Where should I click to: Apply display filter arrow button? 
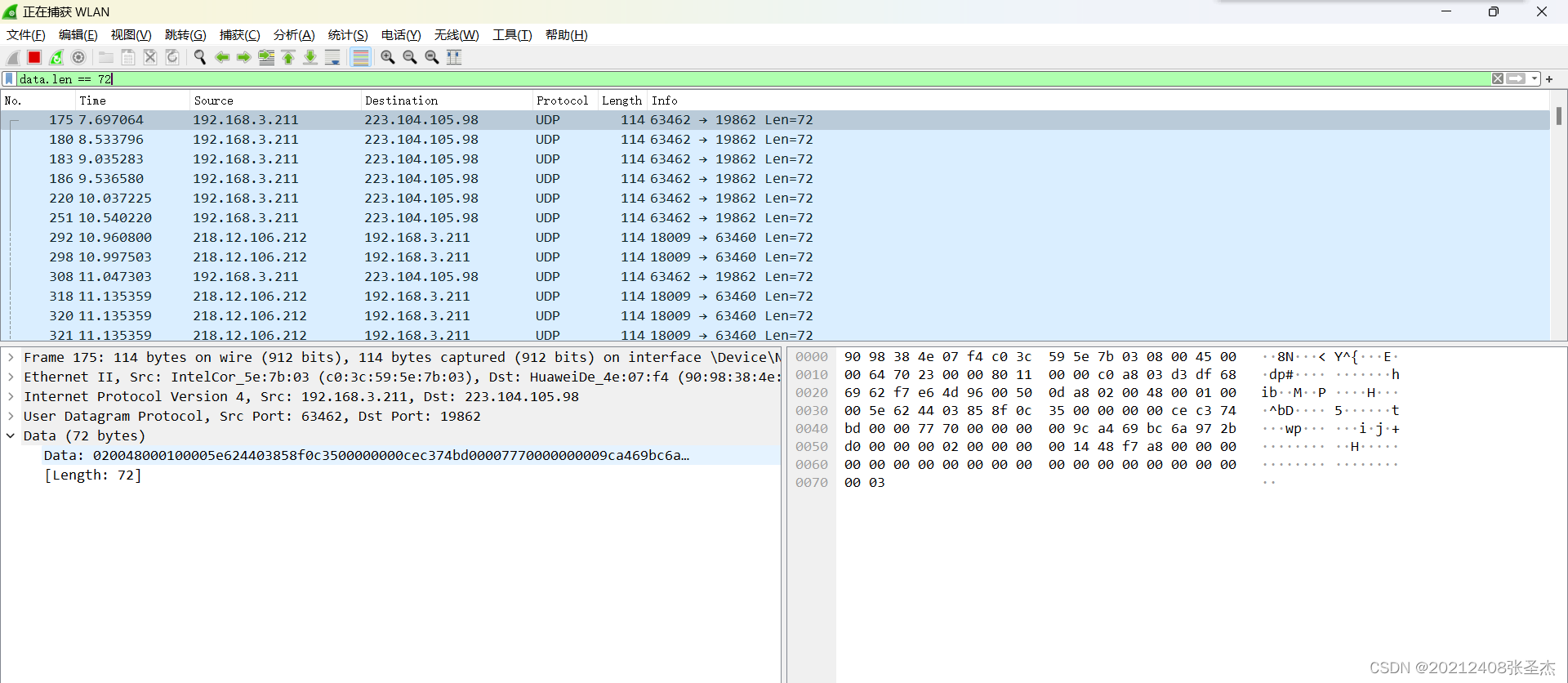1517,78
